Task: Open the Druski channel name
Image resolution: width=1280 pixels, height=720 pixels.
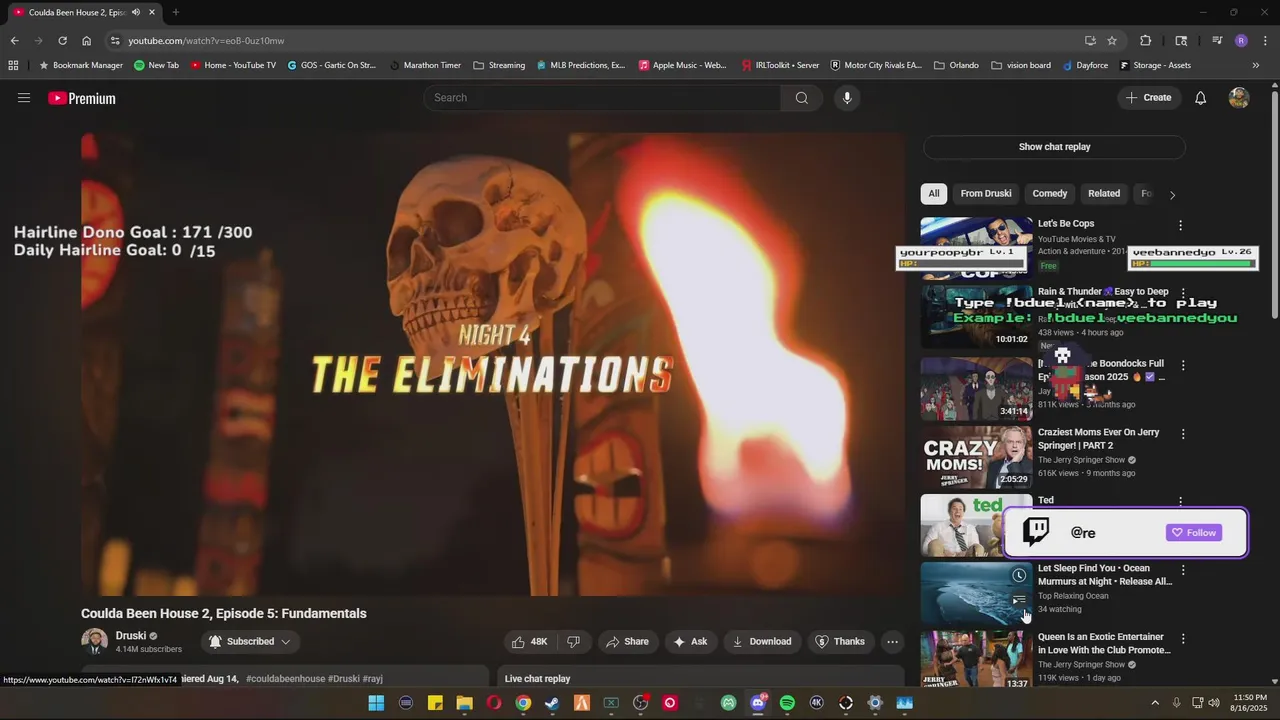Action: point(131,636)
